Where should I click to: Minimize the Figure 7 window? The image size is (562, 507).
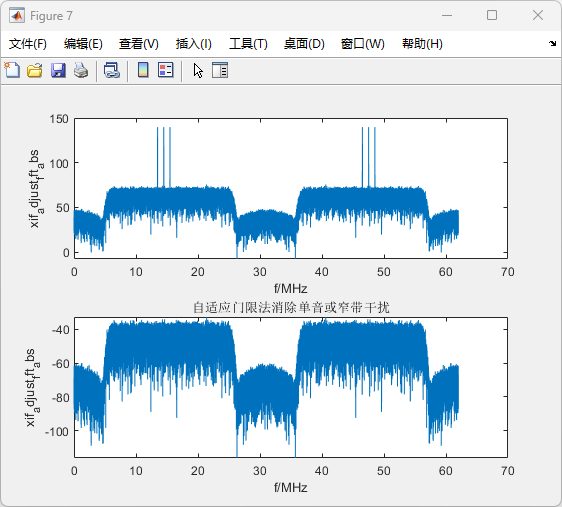coord(447,15)
